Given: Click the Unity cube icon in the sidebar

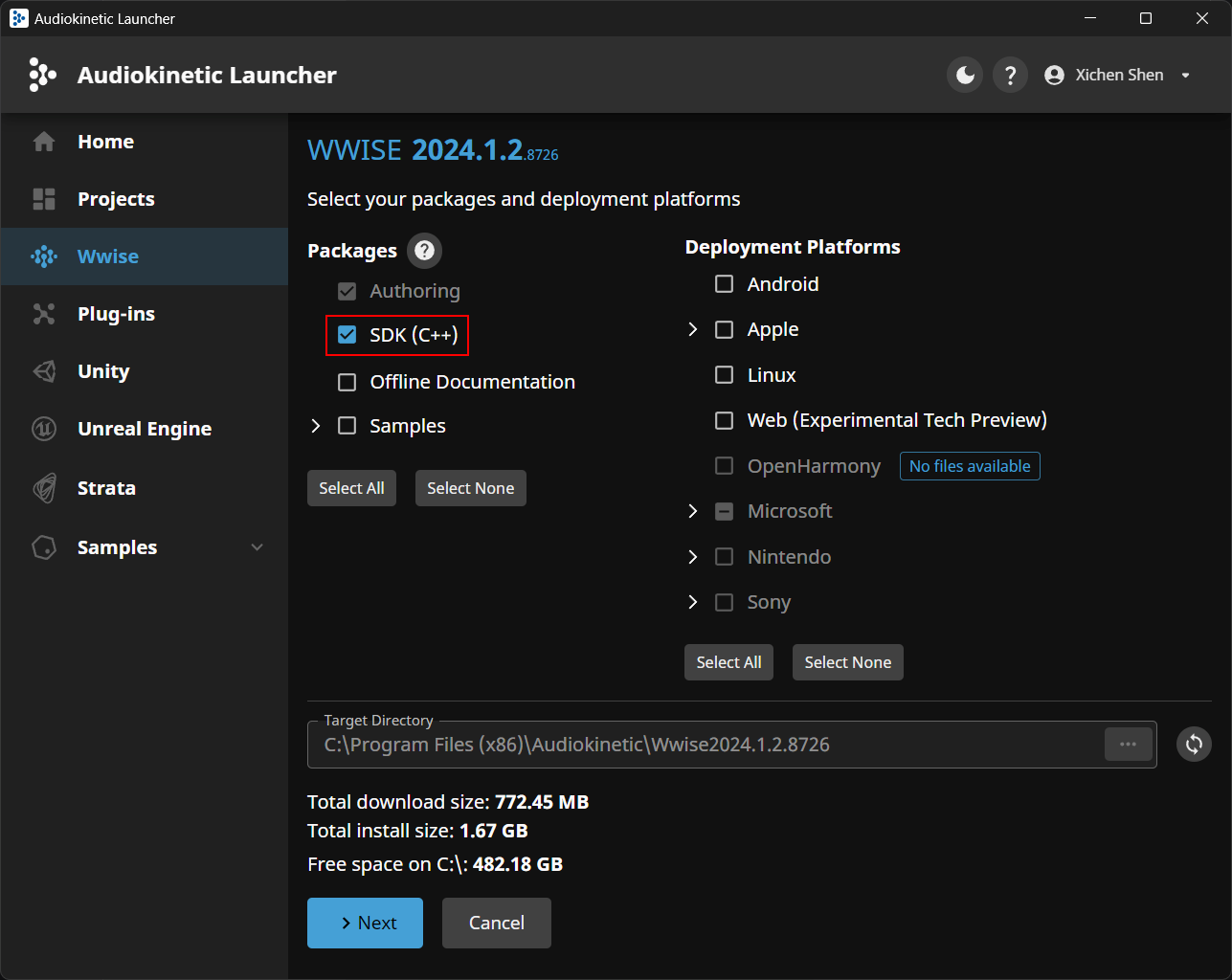Looking at the screenshot, I should click(44, 371).
